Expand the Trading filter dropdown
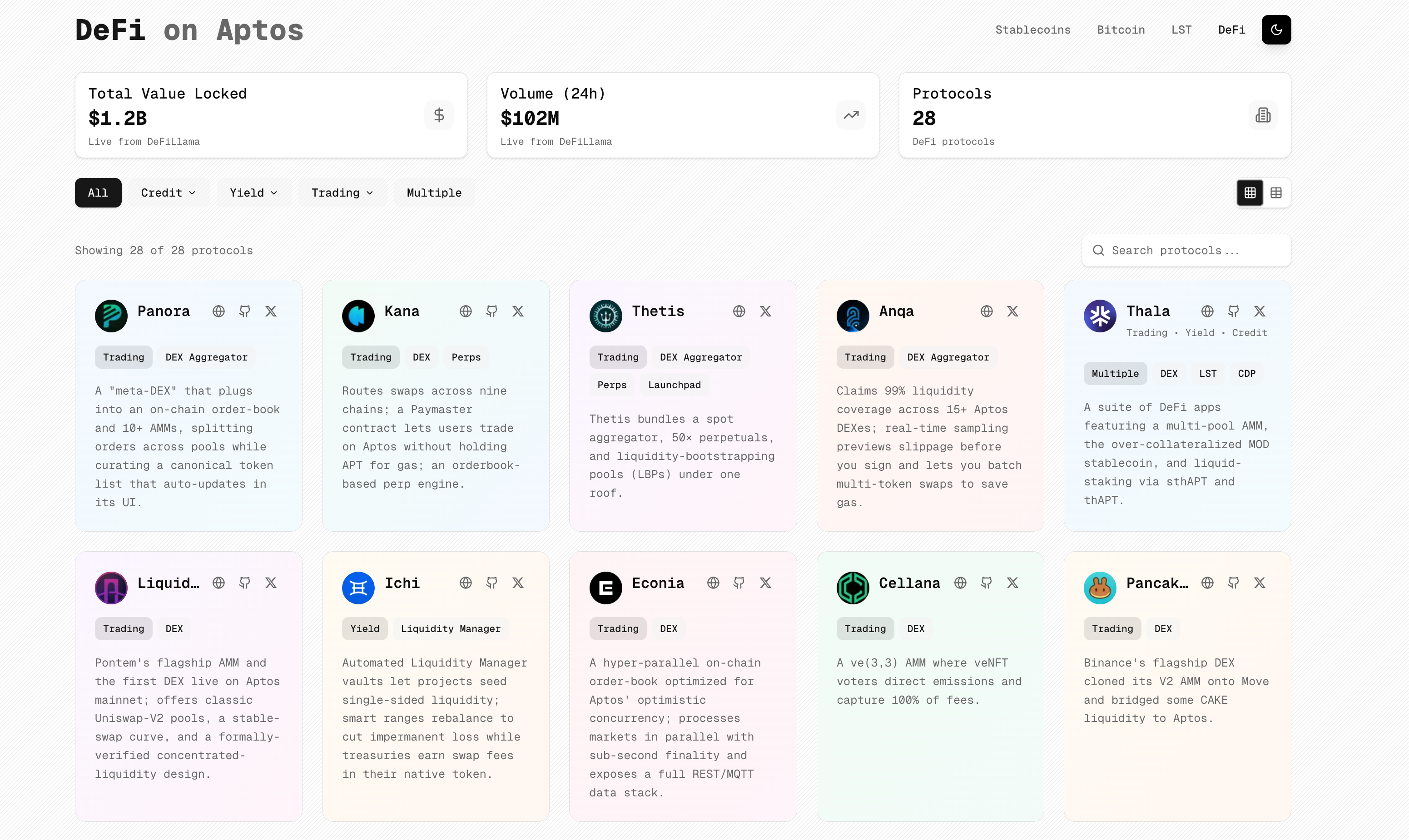The width and height of the screenshot is (1409, 840). 342,193
